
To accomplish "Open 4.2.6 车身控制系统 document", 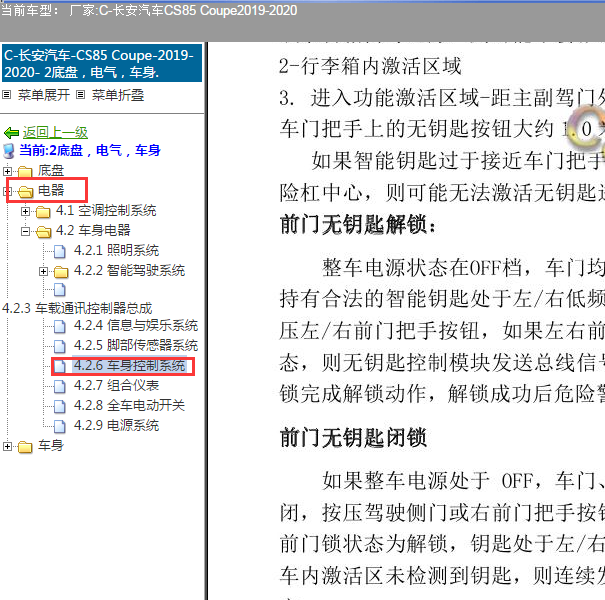I will click(129, 365).
